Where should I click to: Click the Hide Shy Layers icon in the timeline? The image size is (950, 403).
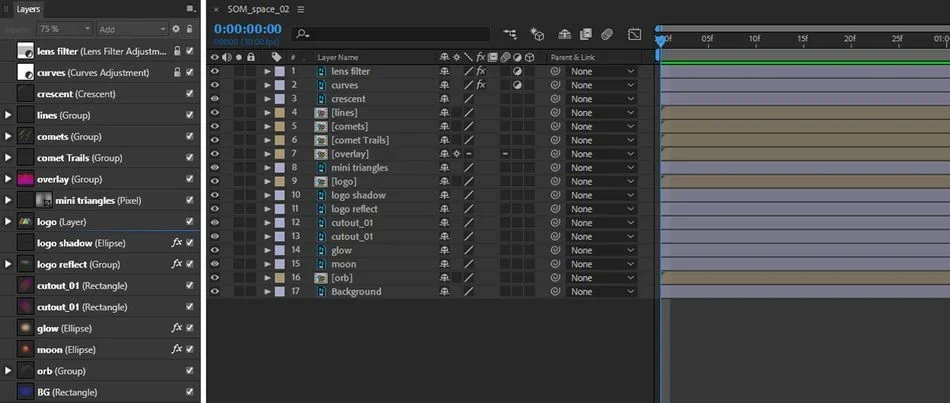click(x=565, y=35)
